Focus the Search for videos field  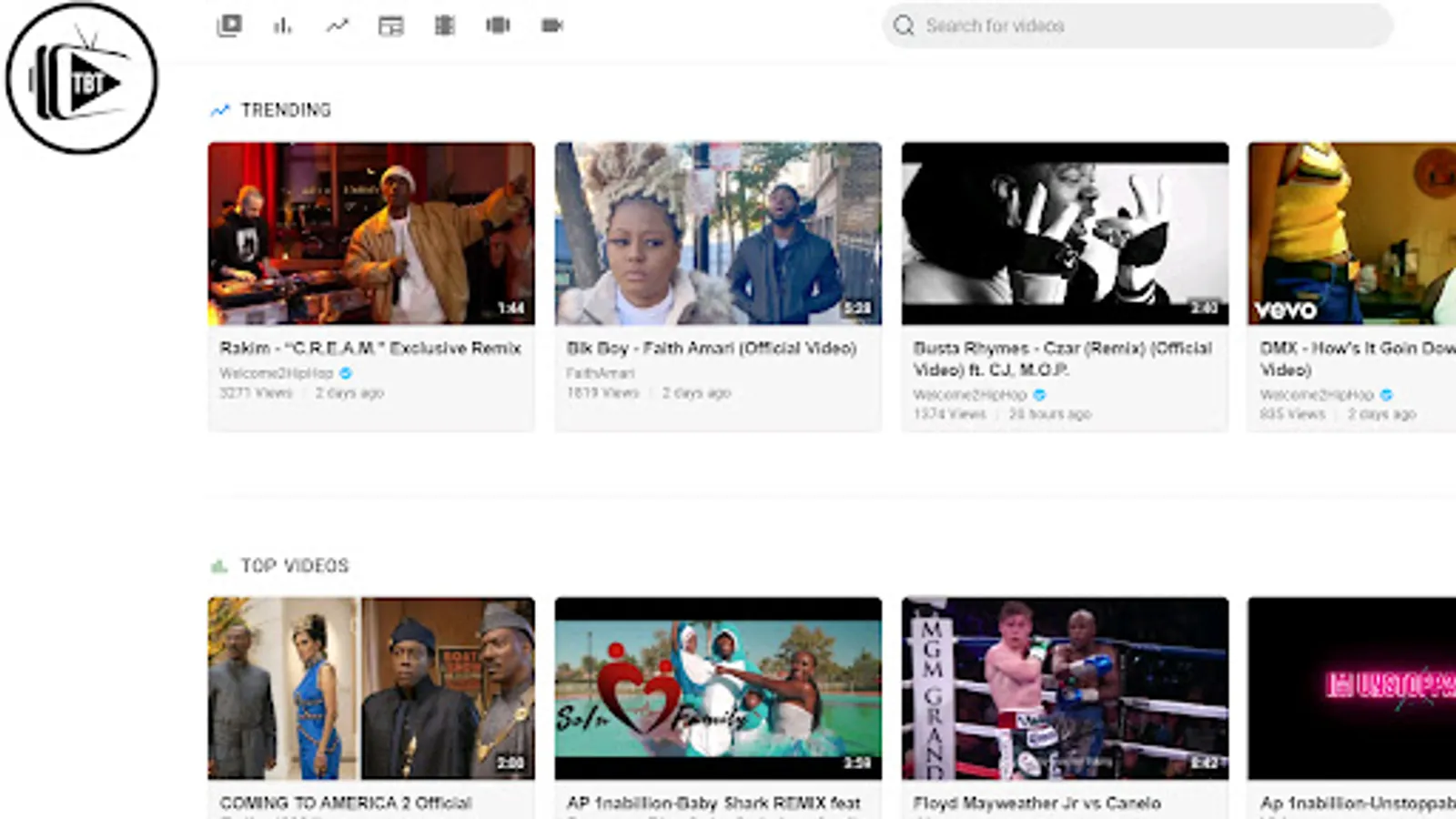[x=1137, y=25]
